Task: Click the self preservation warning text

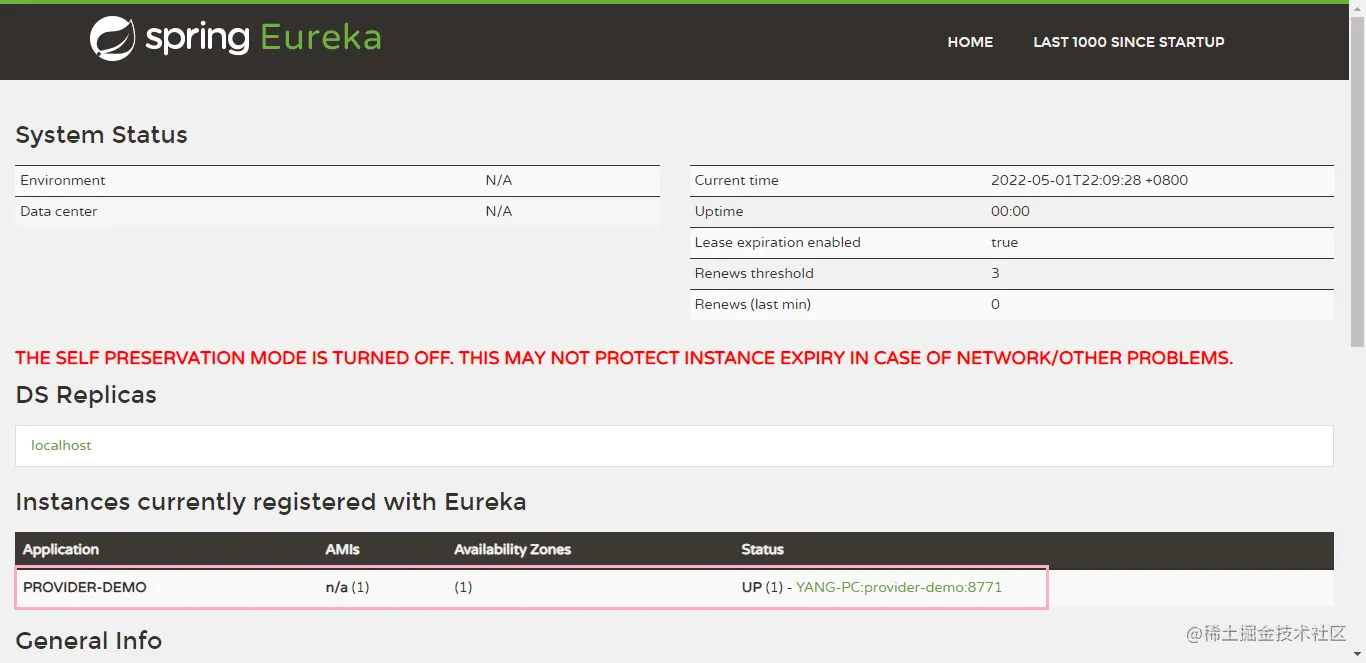Action: click(x=624, y=358)
